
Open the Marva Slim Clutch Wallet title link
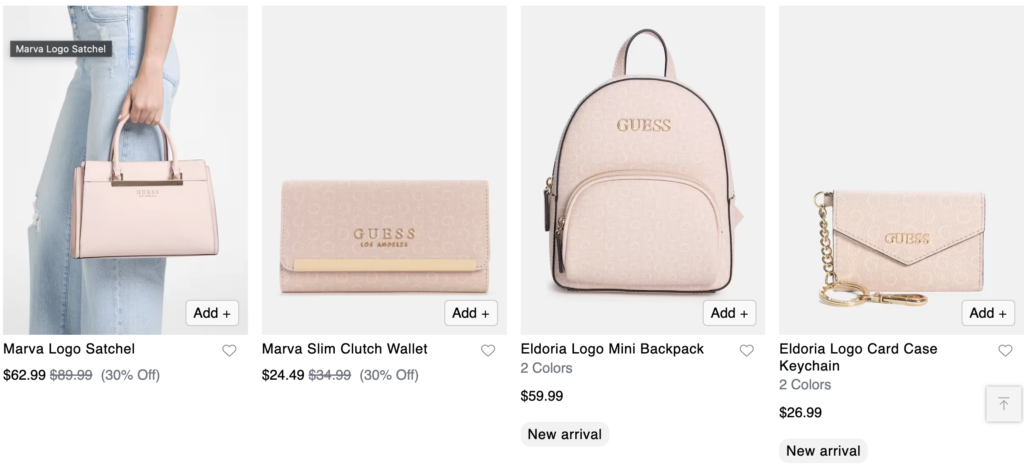pyautogui.click(x=345, y=349)
